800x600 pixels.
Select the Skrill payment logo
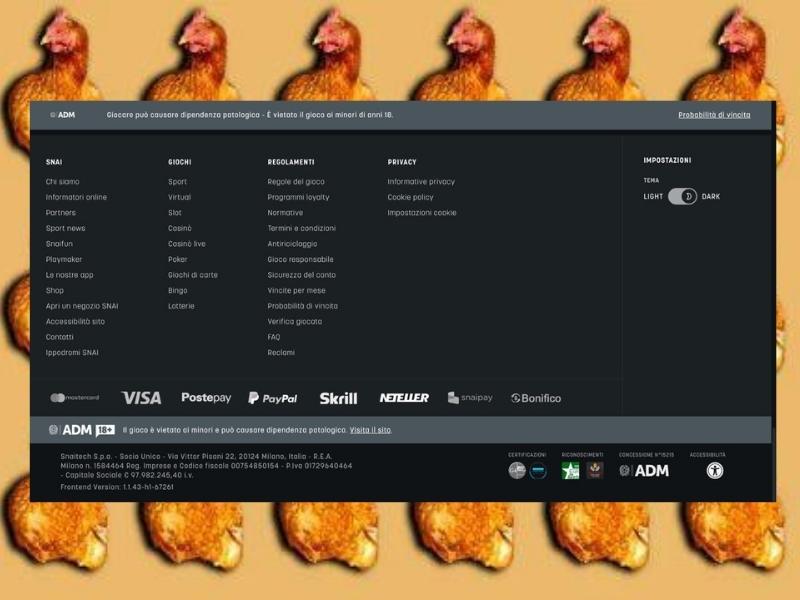click(339, 397)
